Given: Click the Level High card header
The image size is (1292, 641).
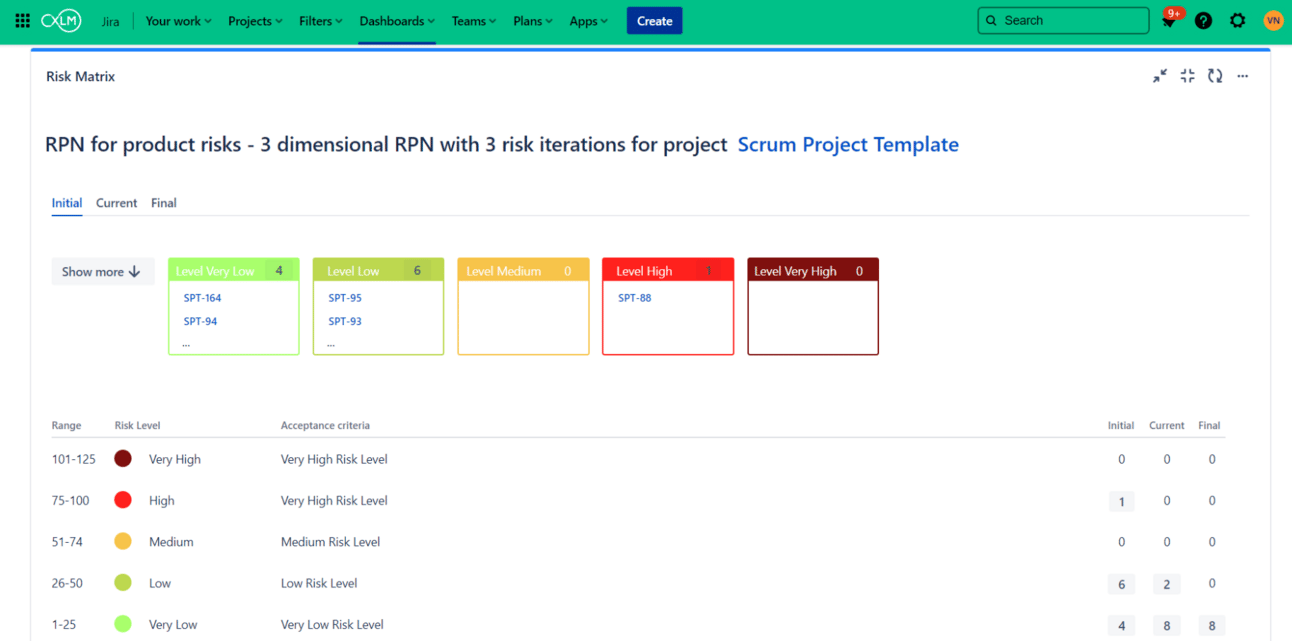Looking at the screenshot, I should tap(668, 270).
